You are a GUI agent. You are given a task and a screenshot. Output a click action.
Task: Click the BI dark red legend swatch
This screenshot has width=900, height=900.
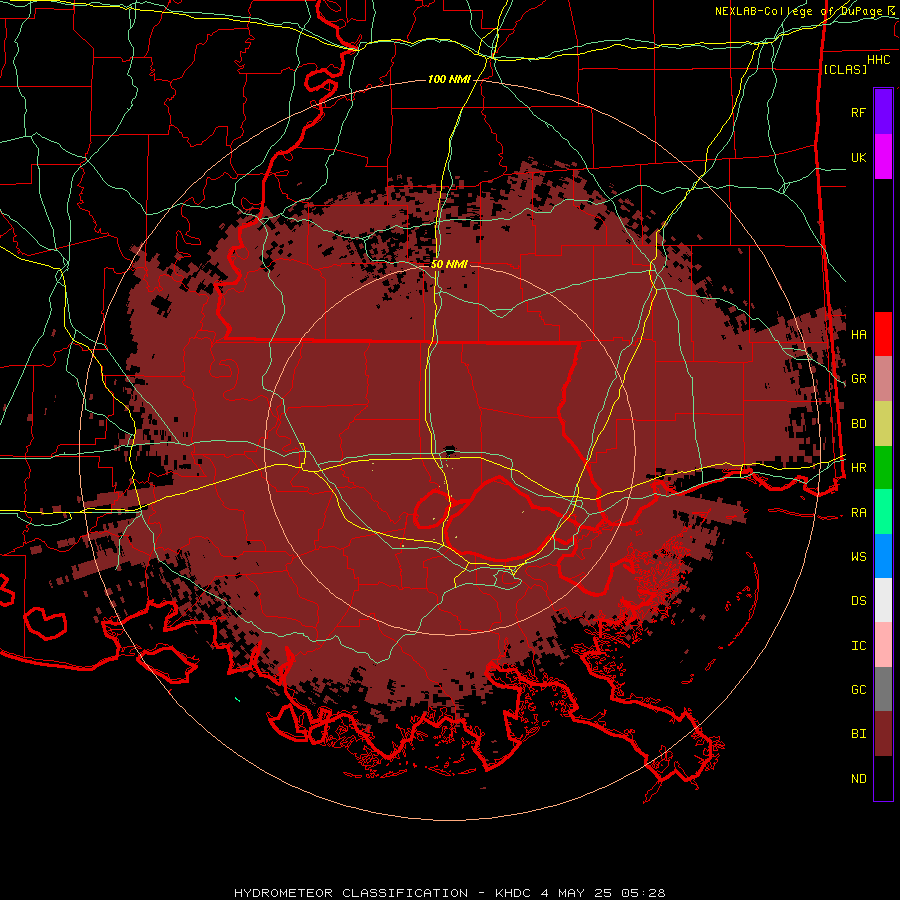(883, 734)
